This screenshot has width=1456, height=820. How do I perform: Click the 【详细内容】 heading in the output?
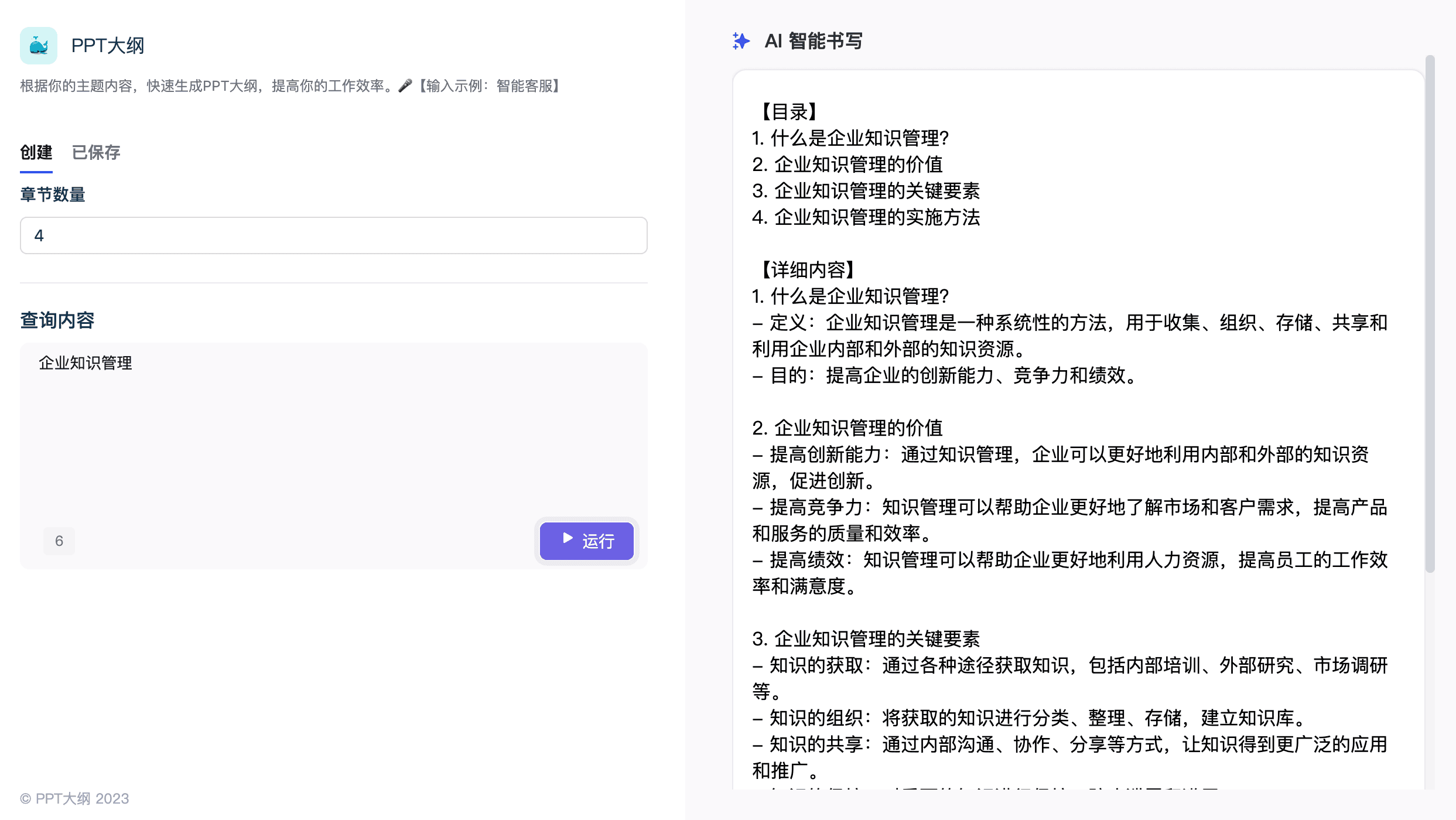807,269
